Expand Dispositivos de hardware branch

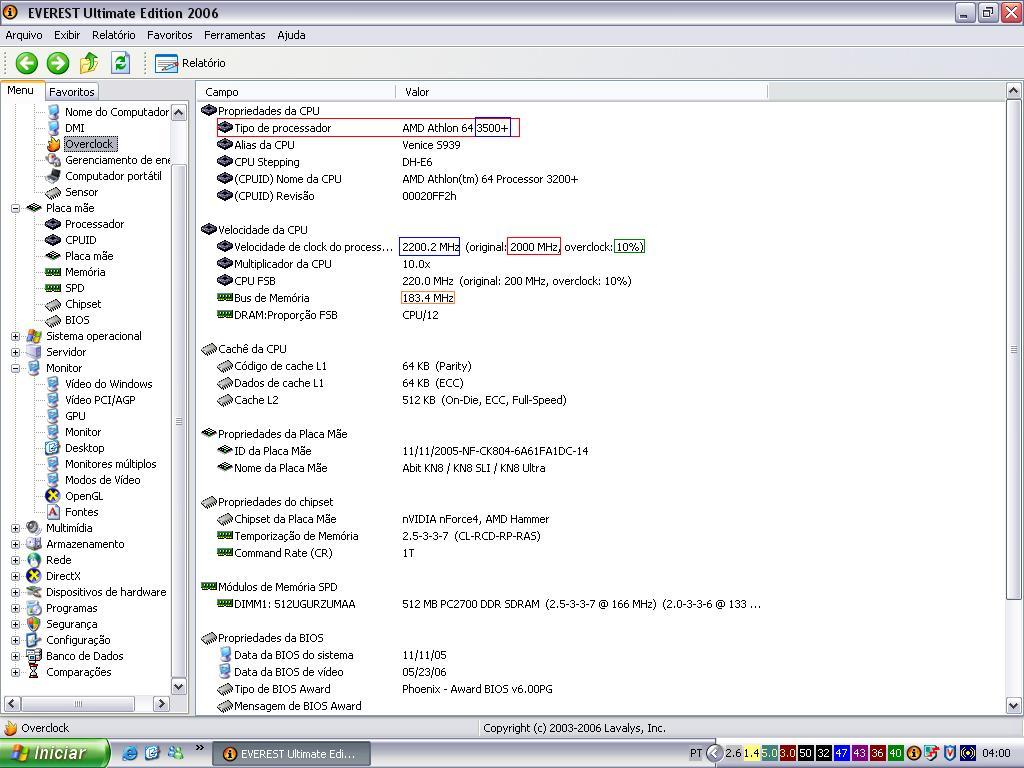coord(16,592)
